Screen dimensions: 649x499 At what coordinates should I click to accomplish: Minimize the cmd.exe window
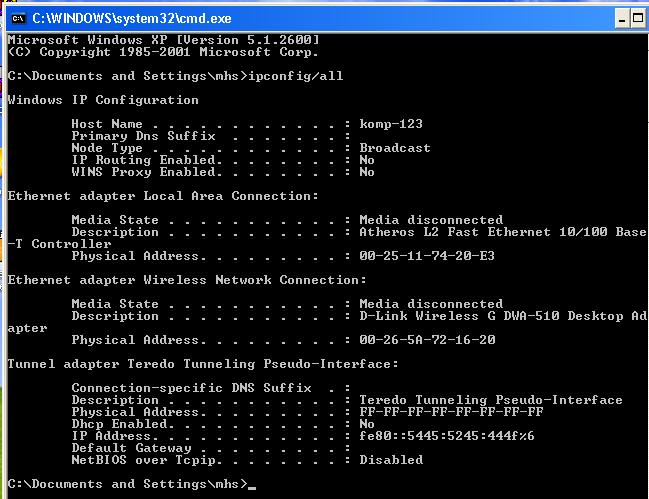[x=622, y=19]
